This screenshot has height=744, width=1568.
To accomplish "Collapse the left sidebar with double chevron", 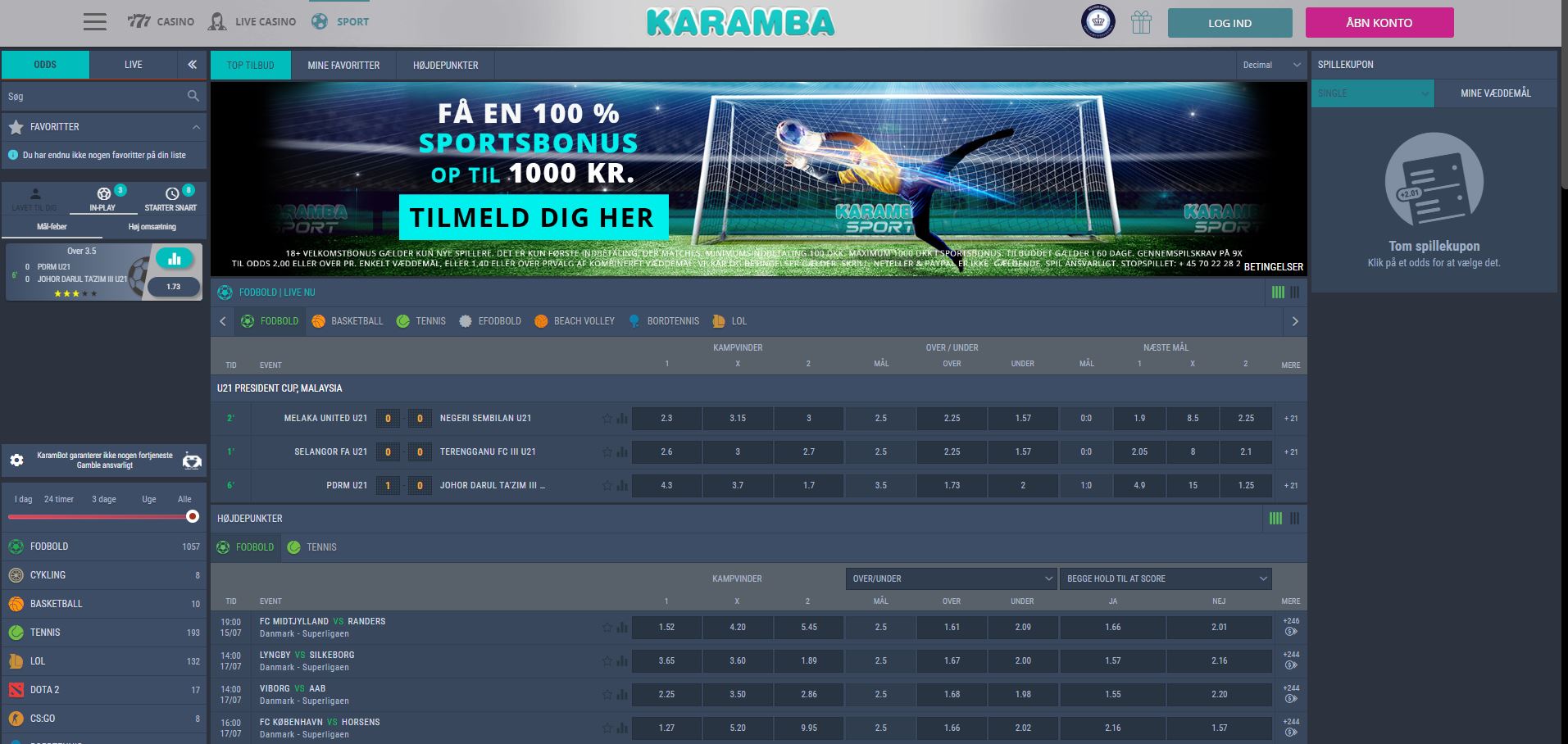I will pyautogui.click(x=192, y=65).
